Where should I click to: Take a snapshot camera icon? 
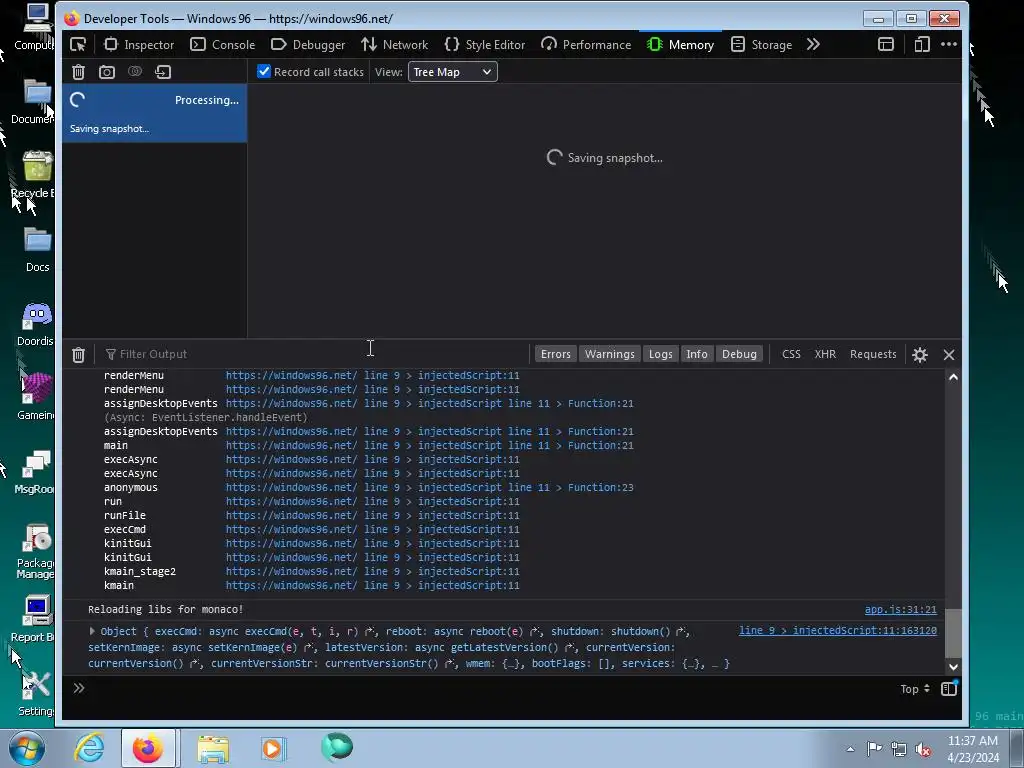coord(107,72)
